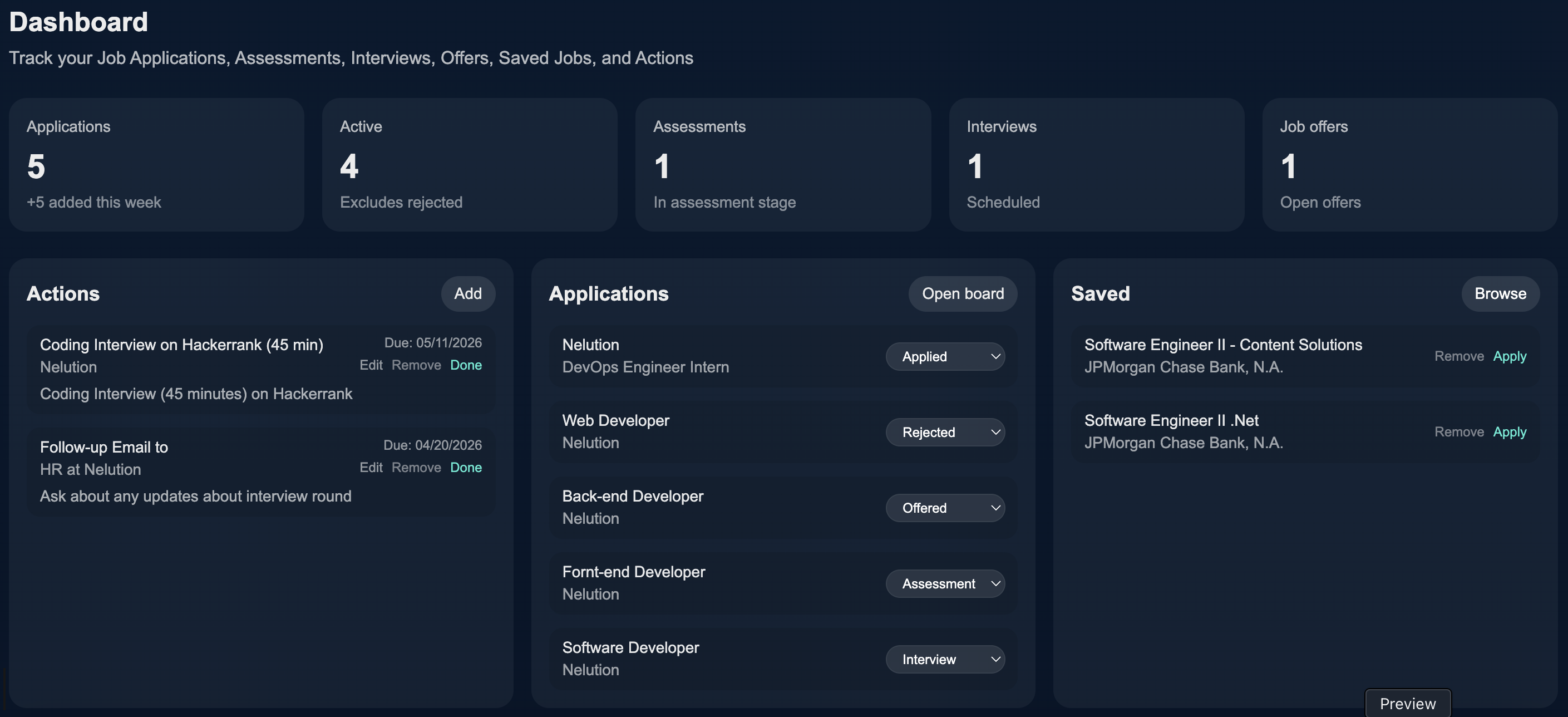Open the Software Developer Interview dropdown
Screen dimensions: 1568x717
click(945, 659)
